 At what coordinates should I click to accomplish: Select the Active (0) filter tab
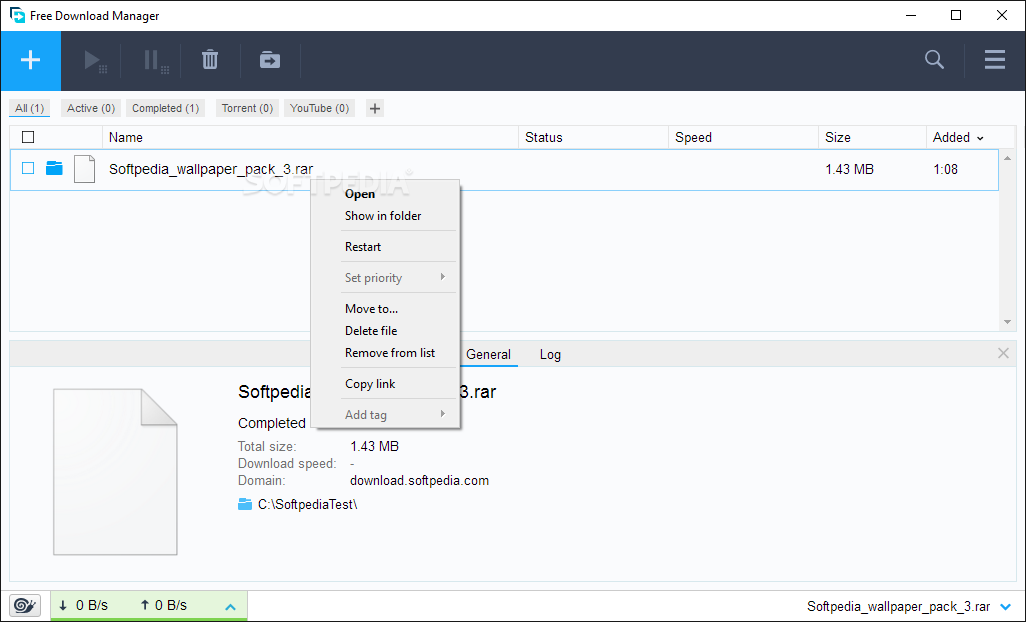click(x=91, y=108)
